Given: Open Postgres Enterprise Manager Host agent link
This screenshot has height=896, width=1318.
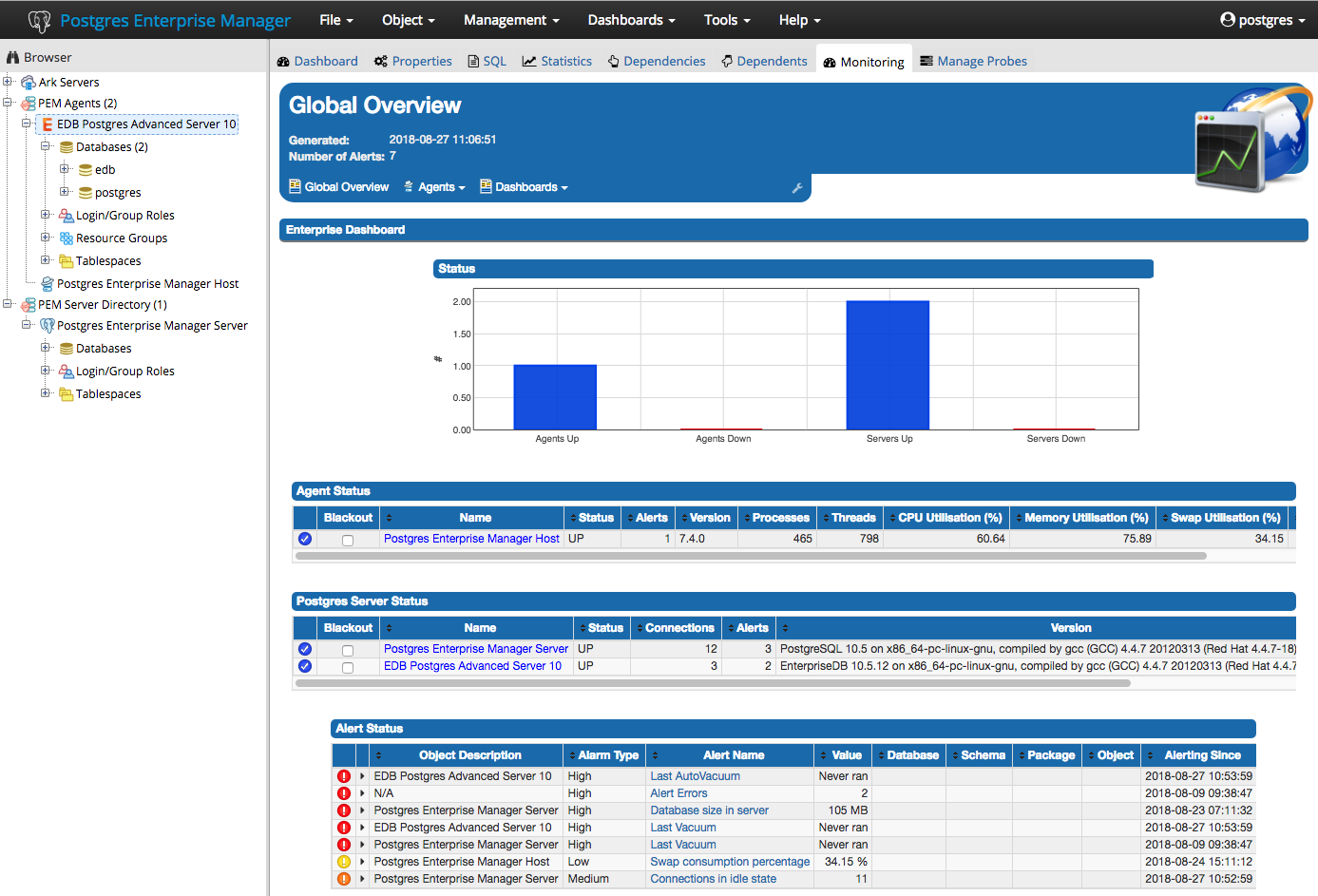Looking at the screenshot, I should click(471, 539).
